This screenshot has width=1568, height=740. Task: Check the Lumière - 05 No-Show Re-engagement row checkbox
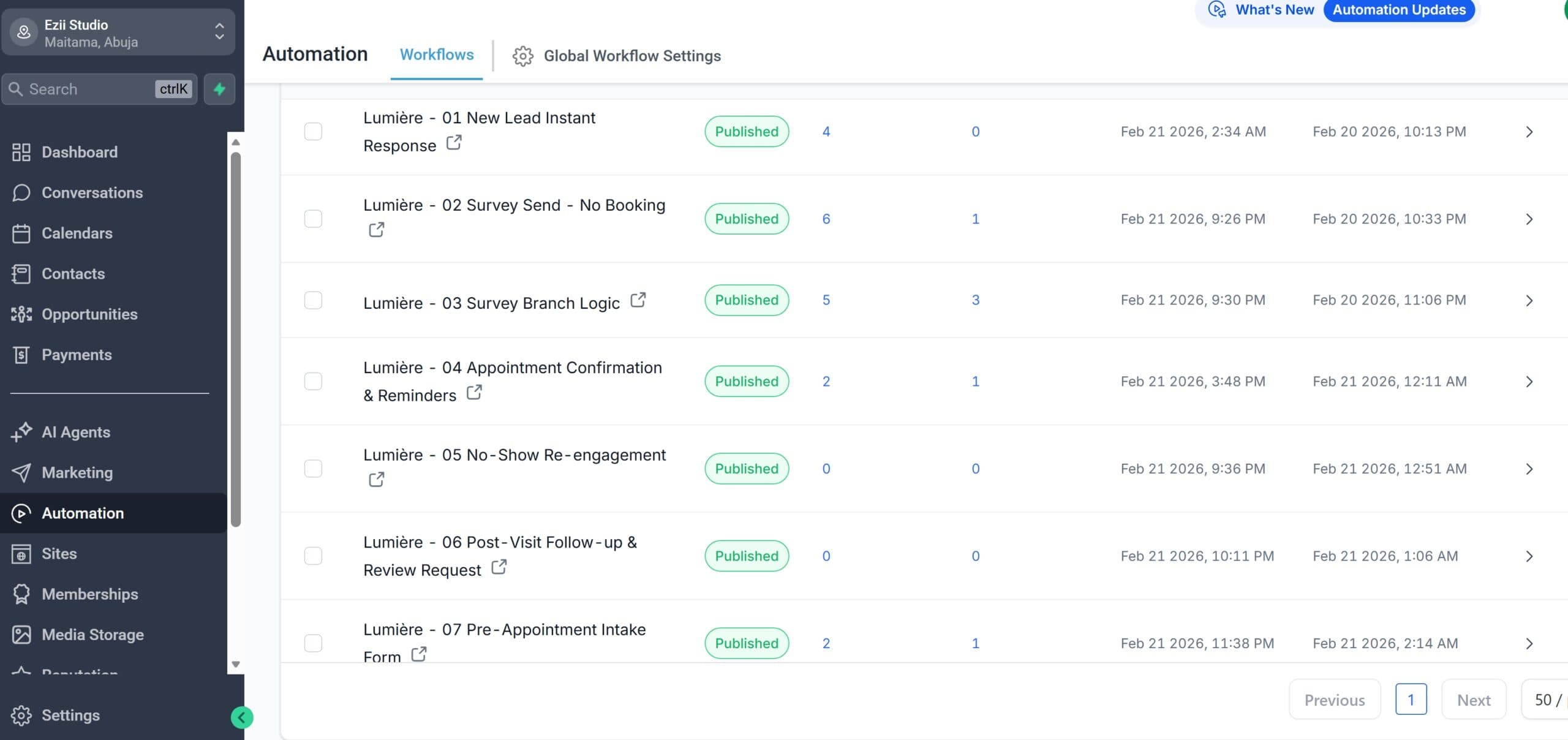[x=313, y=469]
